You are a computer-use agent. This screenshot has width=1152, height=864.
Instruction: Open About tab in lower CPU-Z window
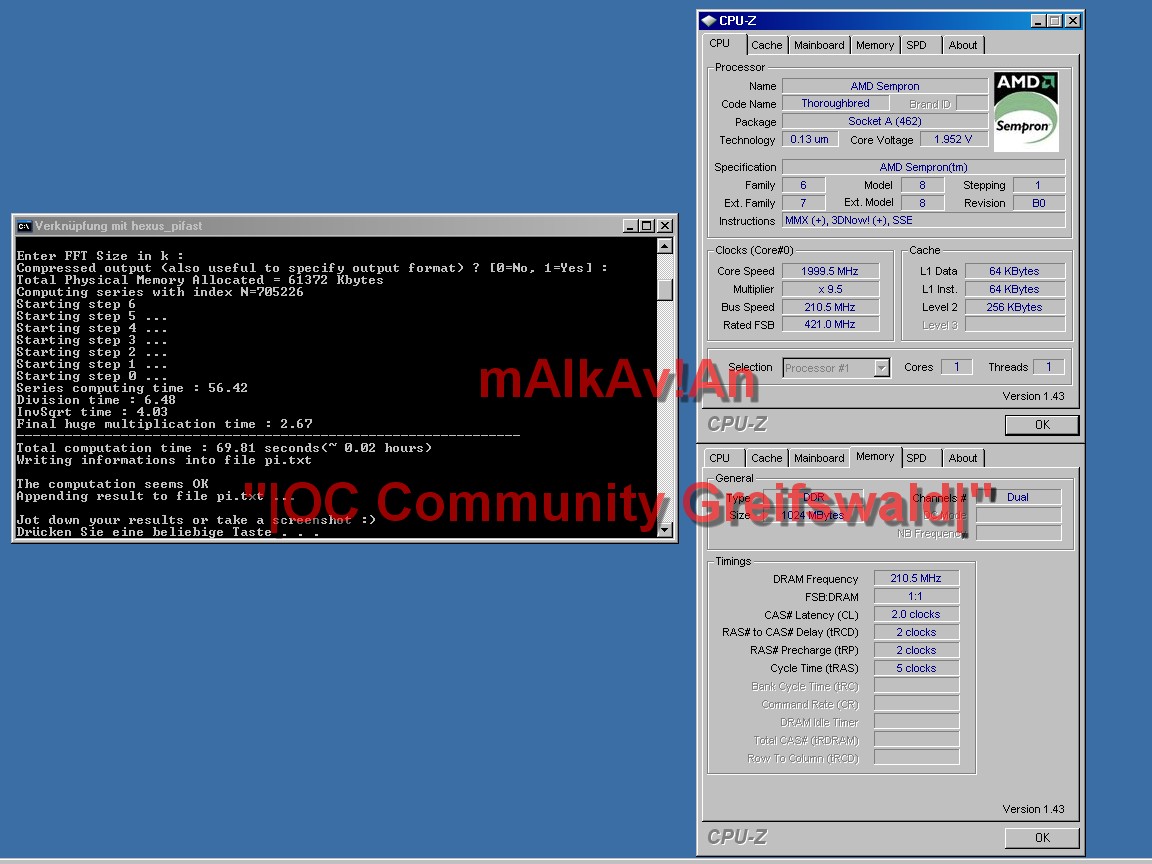pyautogui.click(x=962, y=458)
